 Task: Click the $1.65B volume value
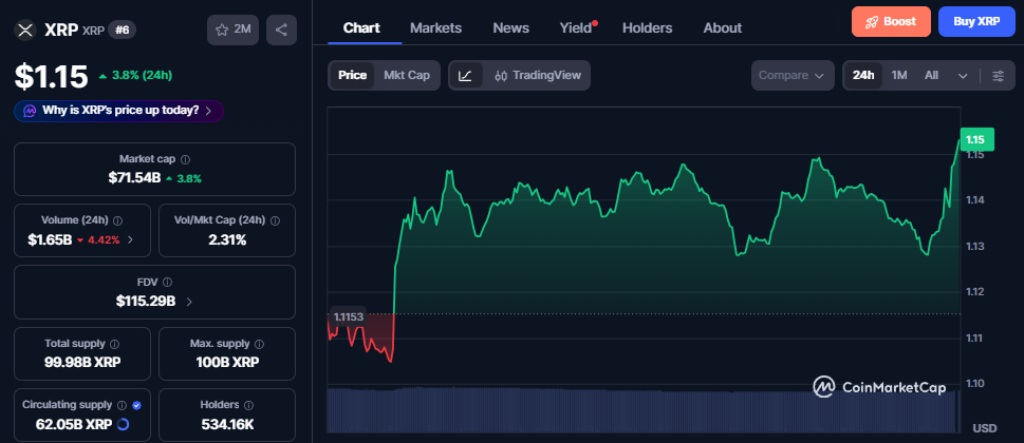(50, 240)
